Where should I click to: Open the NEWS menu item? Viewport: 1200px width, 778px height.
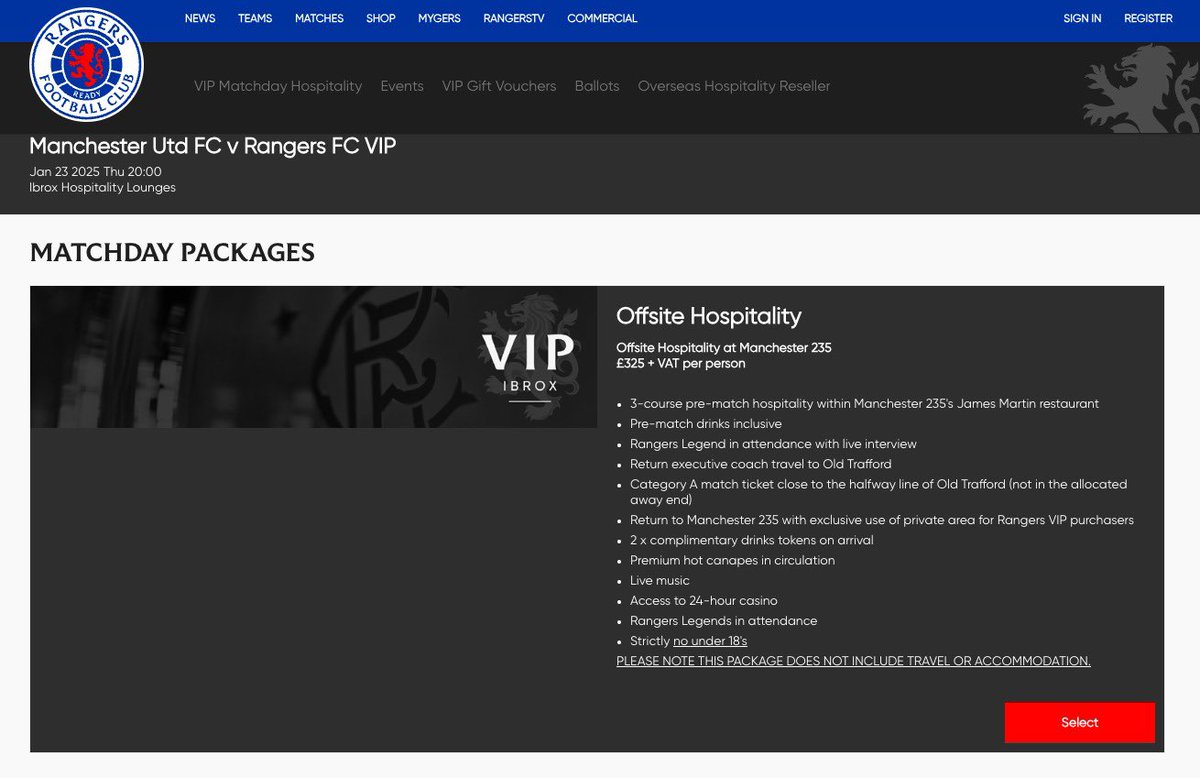200,19
